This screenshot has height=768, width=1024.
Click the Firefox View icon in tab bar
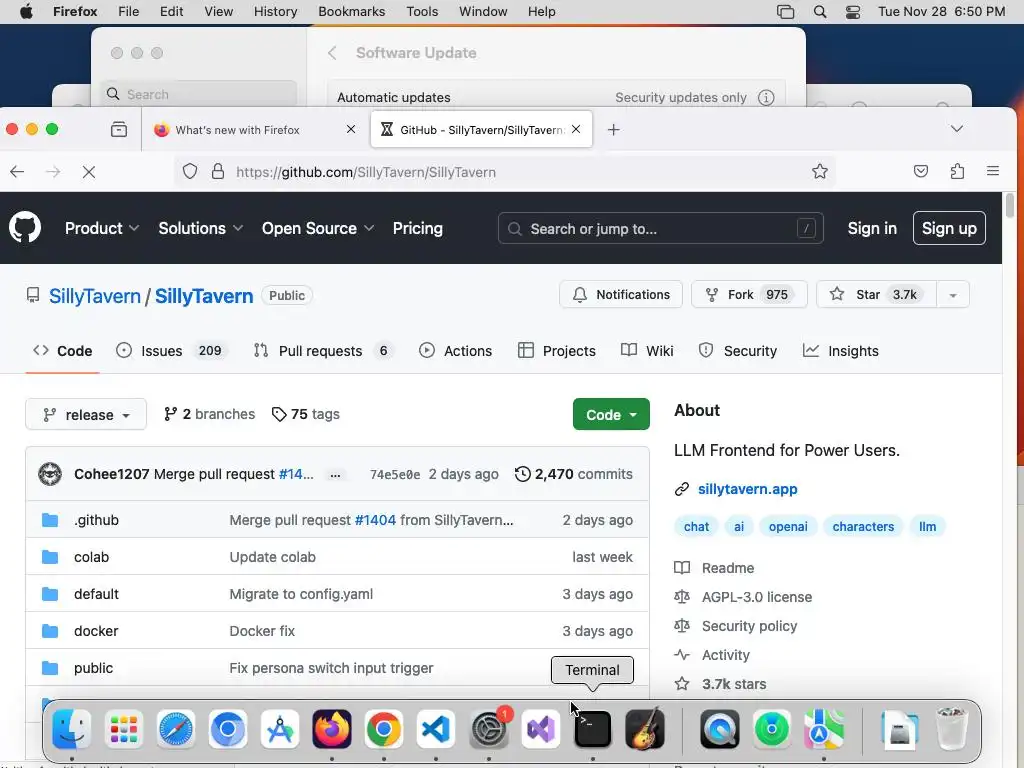point(119,129)
